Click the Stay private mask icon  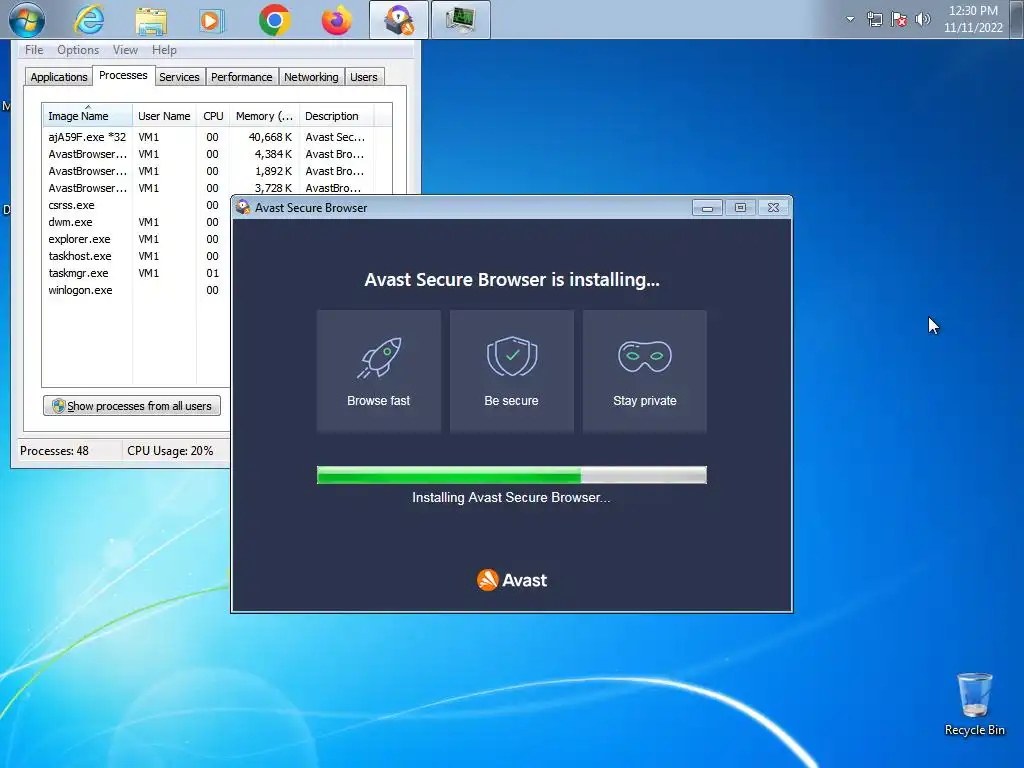pyautogui.click(x=645, y=357)
